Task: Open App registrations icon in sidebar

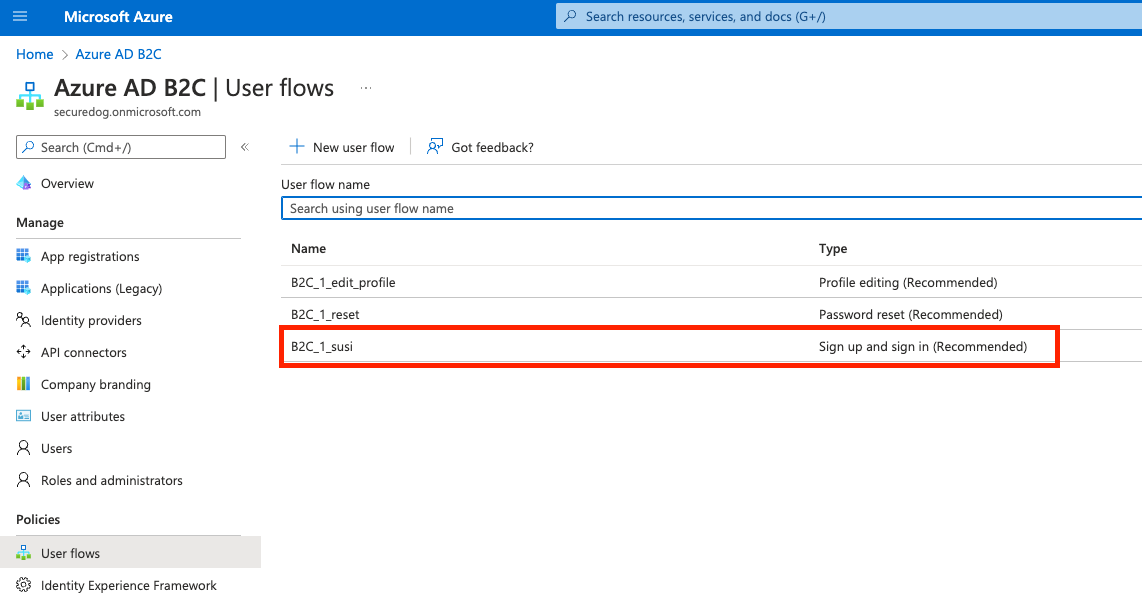Action: [x=23, y=256]
